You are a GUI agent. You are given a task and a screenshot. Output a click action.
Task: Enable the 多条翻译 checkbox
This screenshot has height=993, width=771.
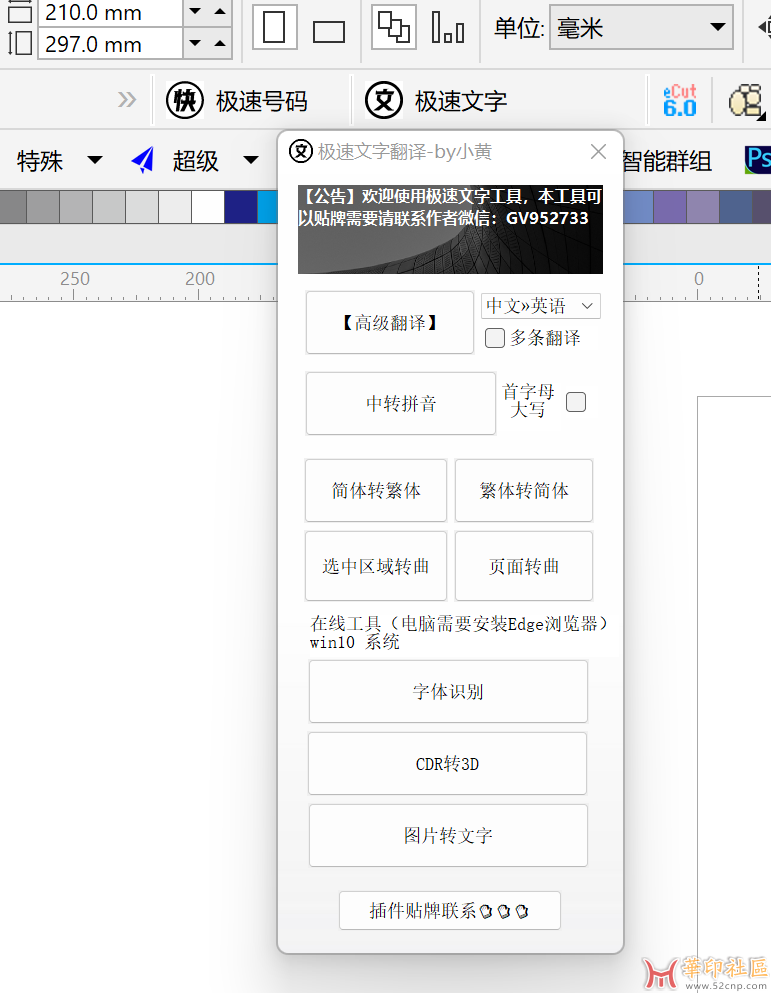click(495, 338)
